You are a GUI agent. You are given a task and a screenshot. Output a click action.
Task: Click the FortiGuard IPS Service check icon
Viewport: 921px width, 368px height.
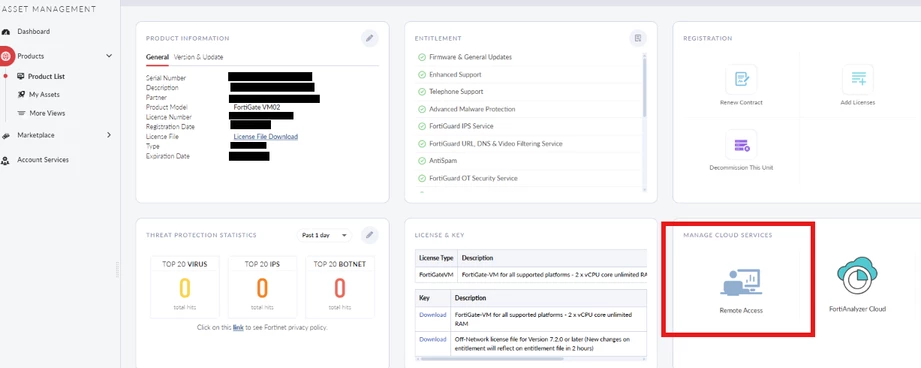pyautogui.click(x=422, y=126)
